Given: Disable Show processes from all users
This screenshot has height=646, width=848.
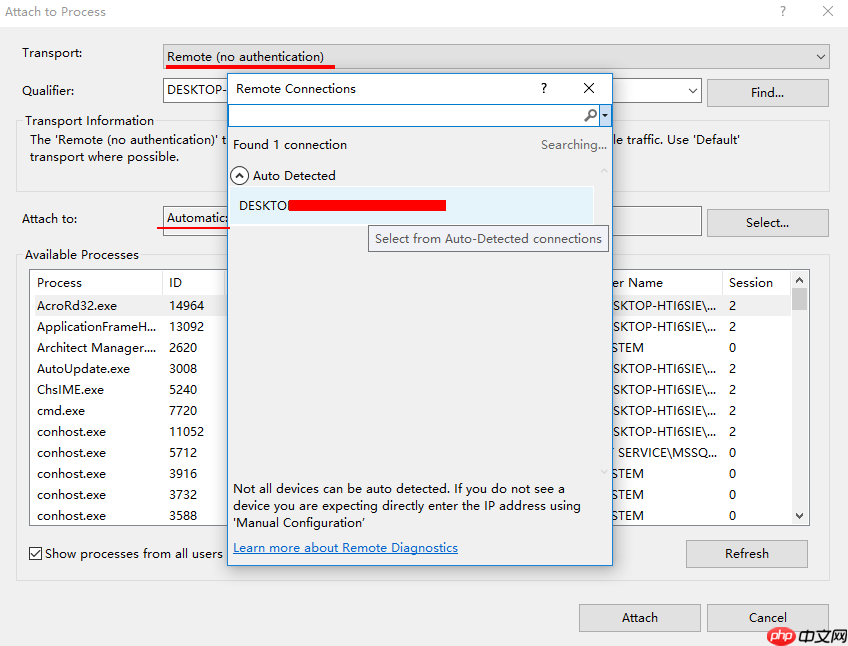Looking at the screenshot, I should [35, 553].
